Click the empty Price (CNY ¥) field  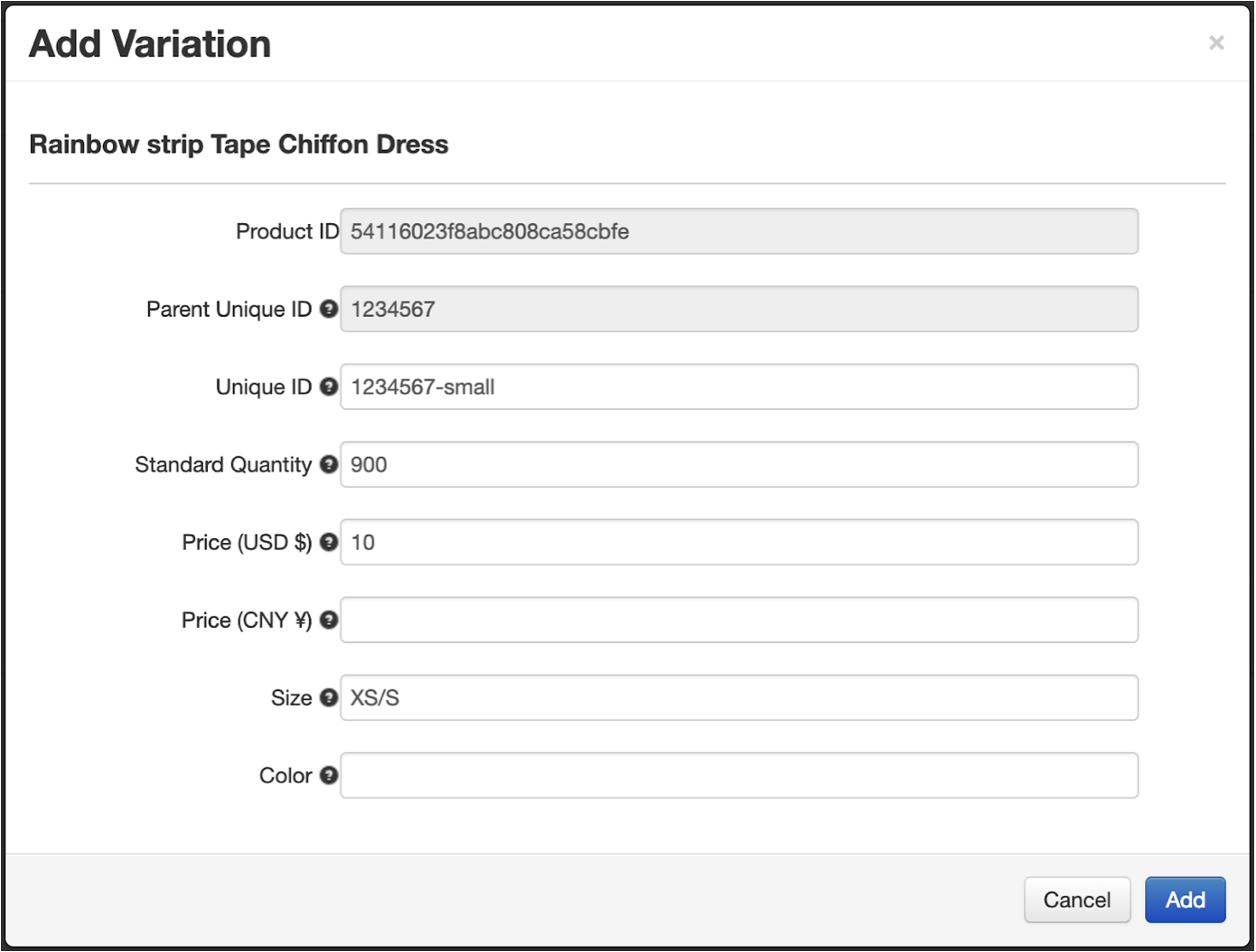(738, 620)
